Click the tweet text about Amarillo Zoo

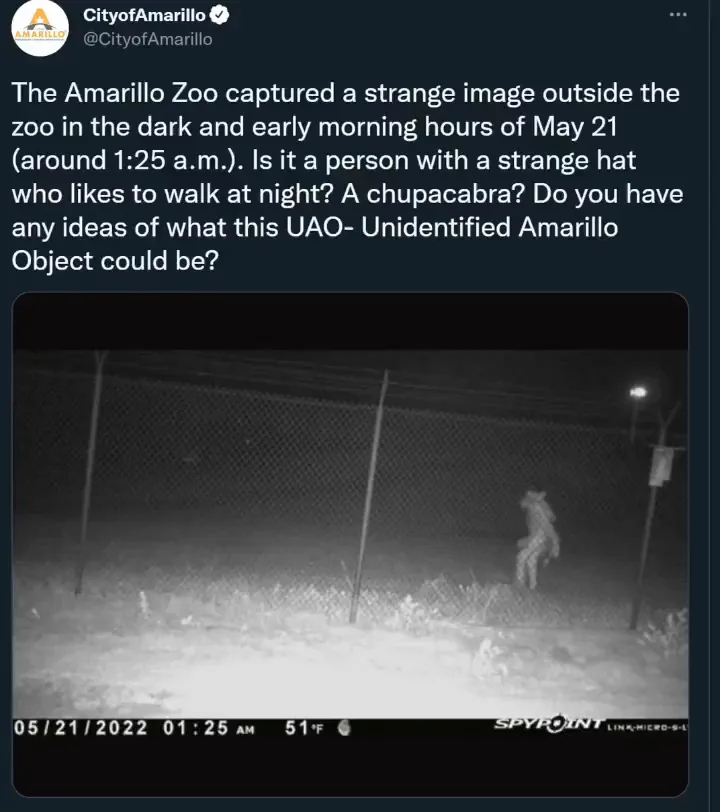pos(347,177)
